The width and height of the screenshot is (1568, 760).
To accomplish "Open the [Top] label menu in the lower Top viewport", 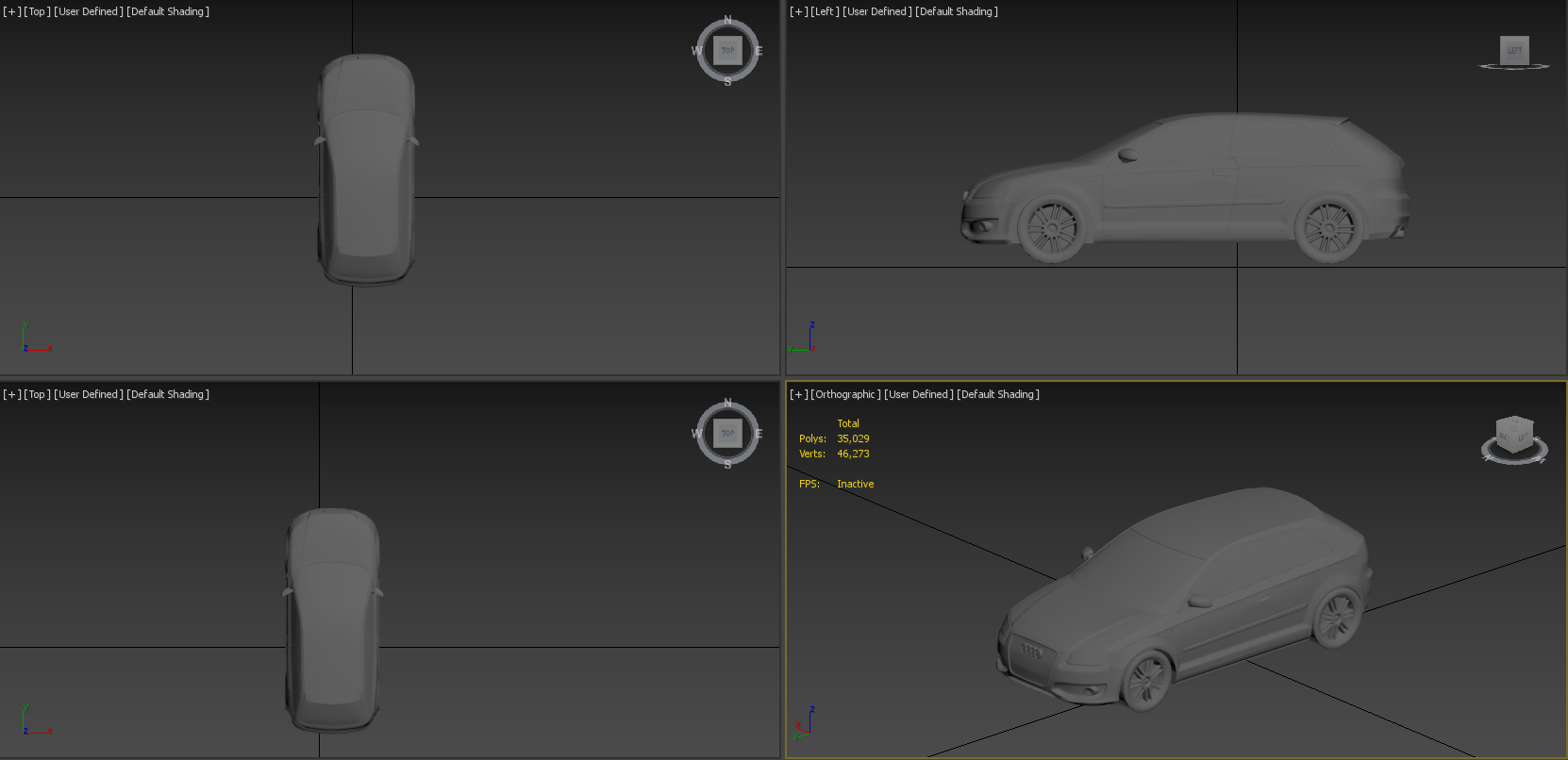I will [x=37, y=395].
